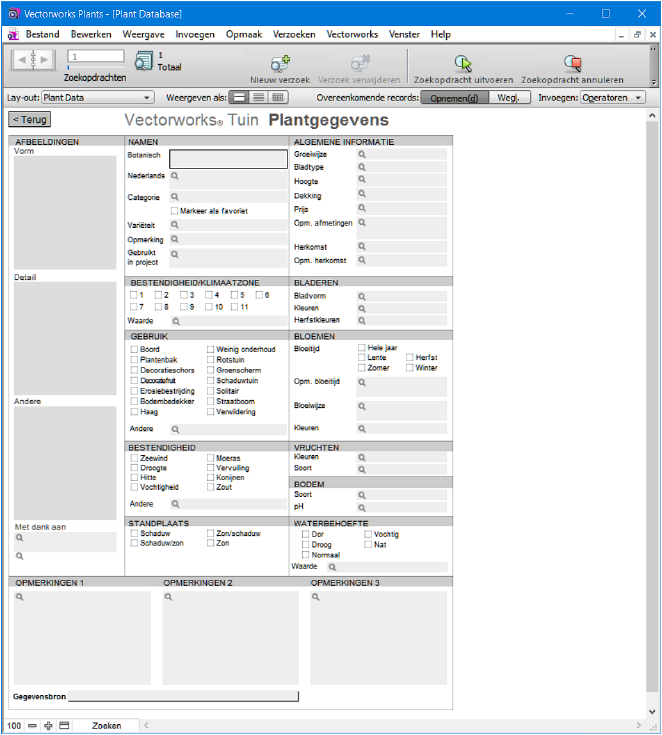
Task: Enable the Rotstuin checkbox
Action: (x=211, y=360)
